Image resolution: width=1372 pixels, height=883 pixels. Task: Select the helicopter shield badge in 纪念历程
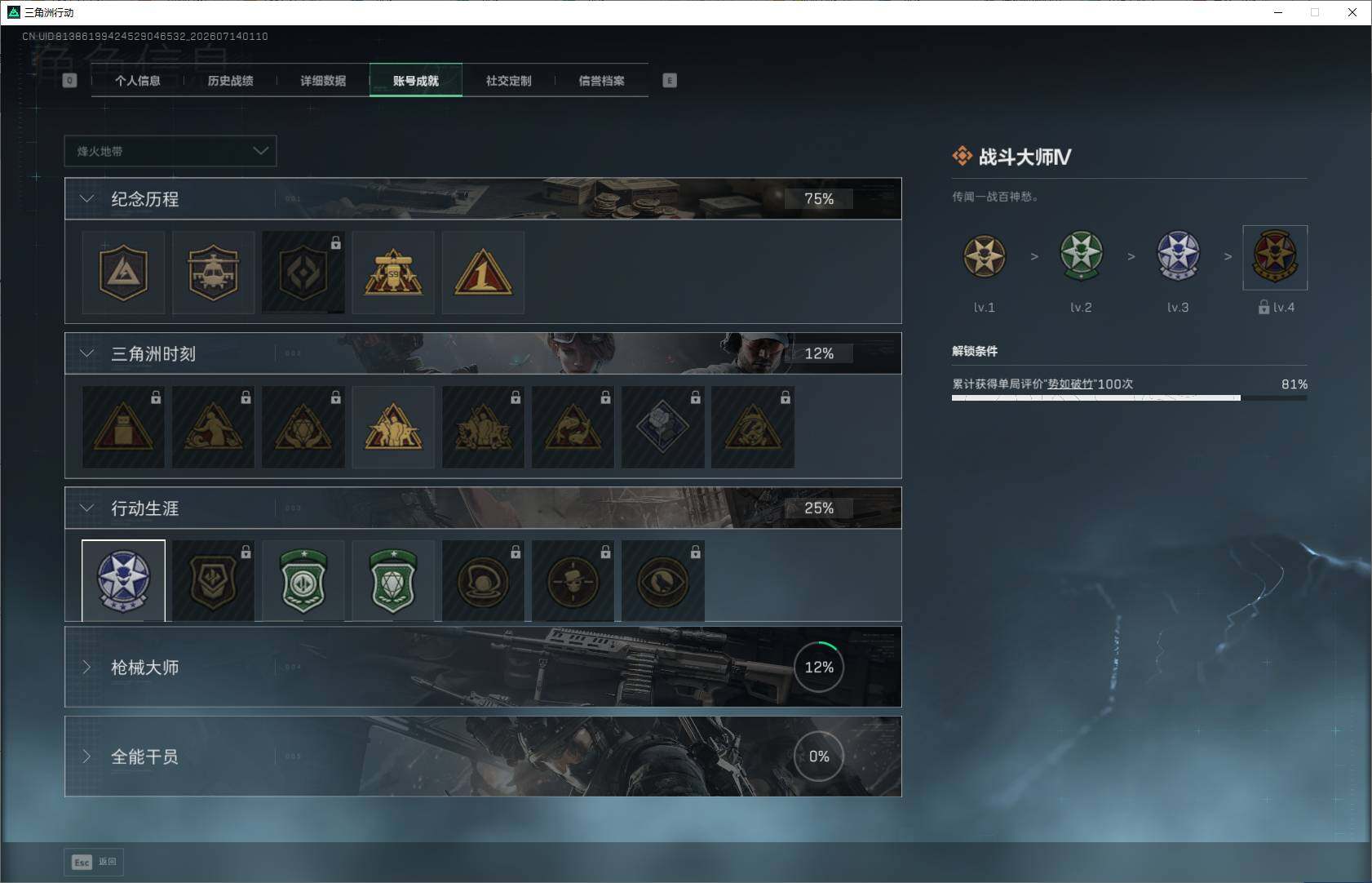pyautogui.click(x=213, y=273)
